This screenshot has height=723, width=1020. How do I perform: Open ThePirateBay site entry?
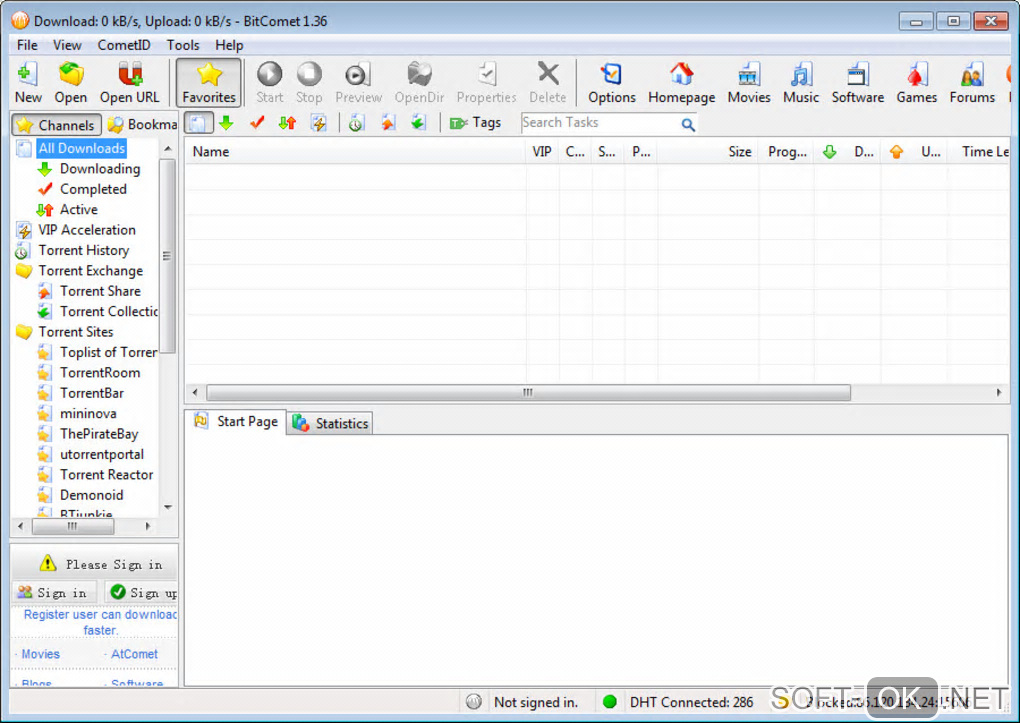(99, 434)
